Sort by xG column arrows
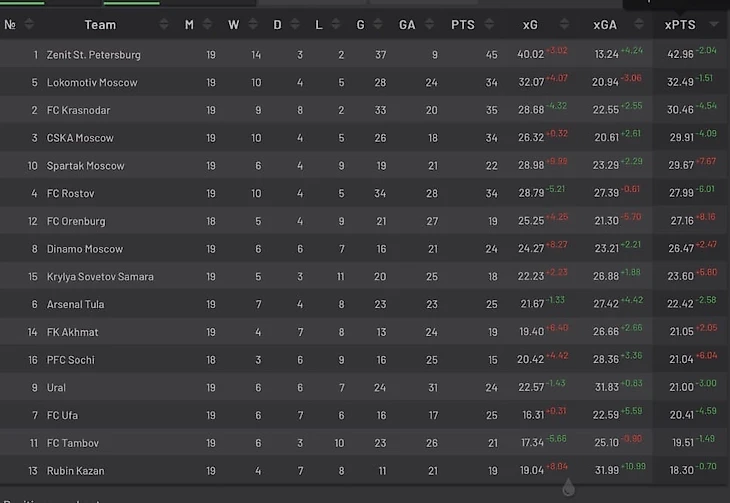 564,24
